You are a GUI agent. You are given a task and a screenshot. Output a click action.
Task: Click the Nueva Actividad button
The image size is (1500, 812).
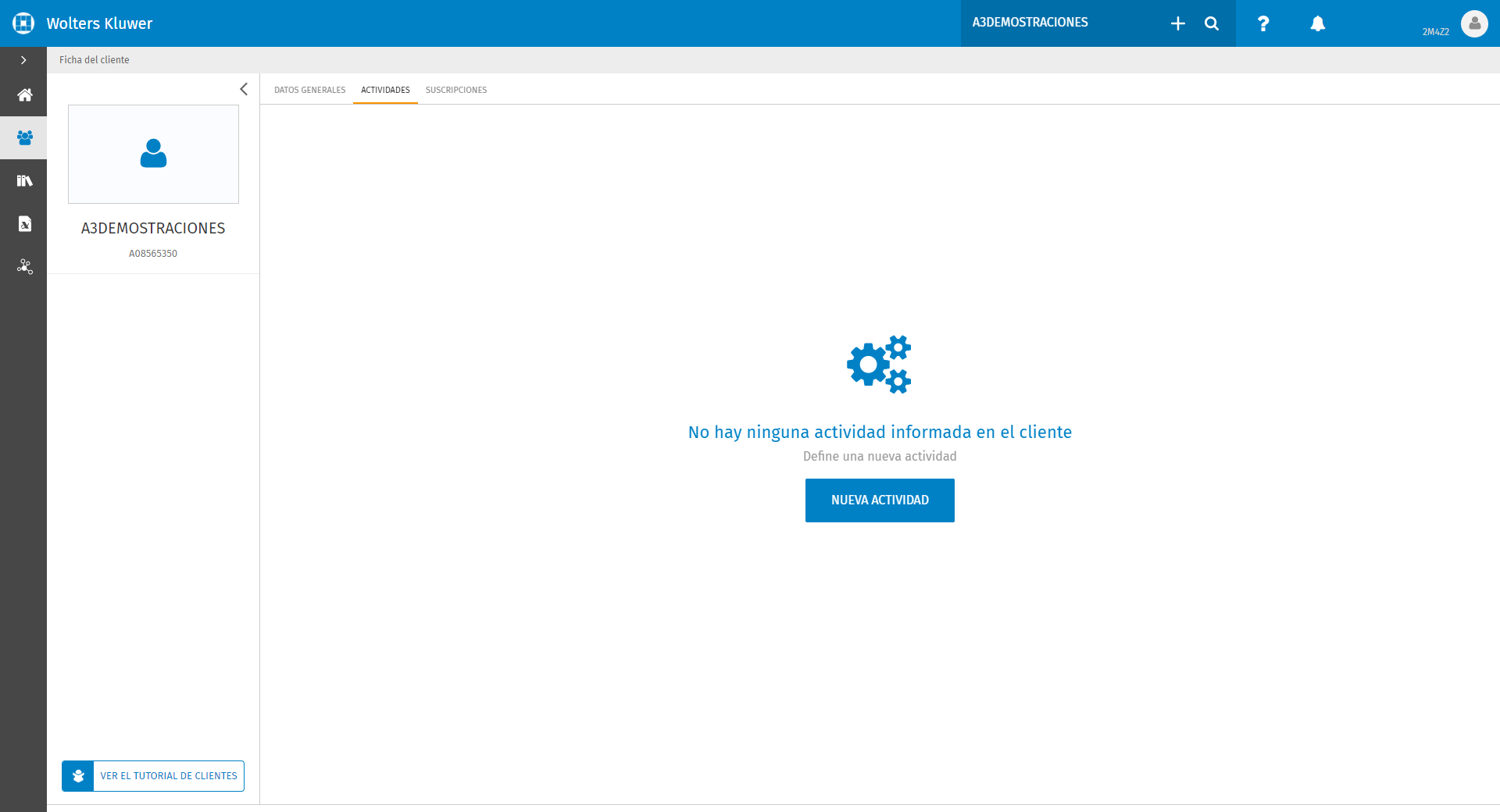pyautogui.click(x=880, y=500)
